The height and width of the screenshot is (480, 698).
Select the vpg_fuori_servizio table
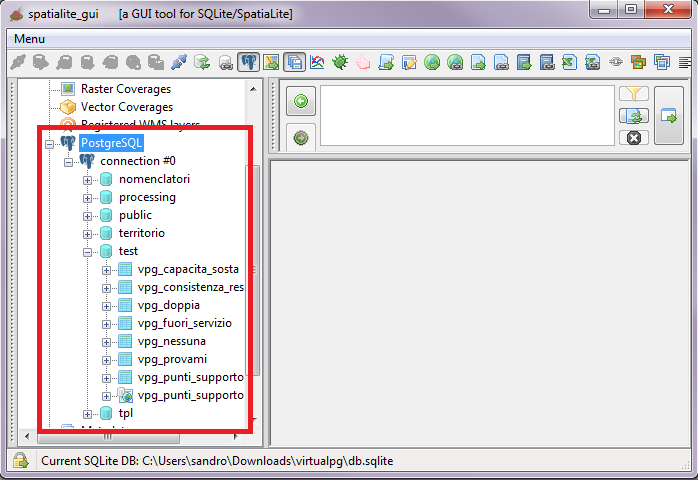[x=185, y=323]
